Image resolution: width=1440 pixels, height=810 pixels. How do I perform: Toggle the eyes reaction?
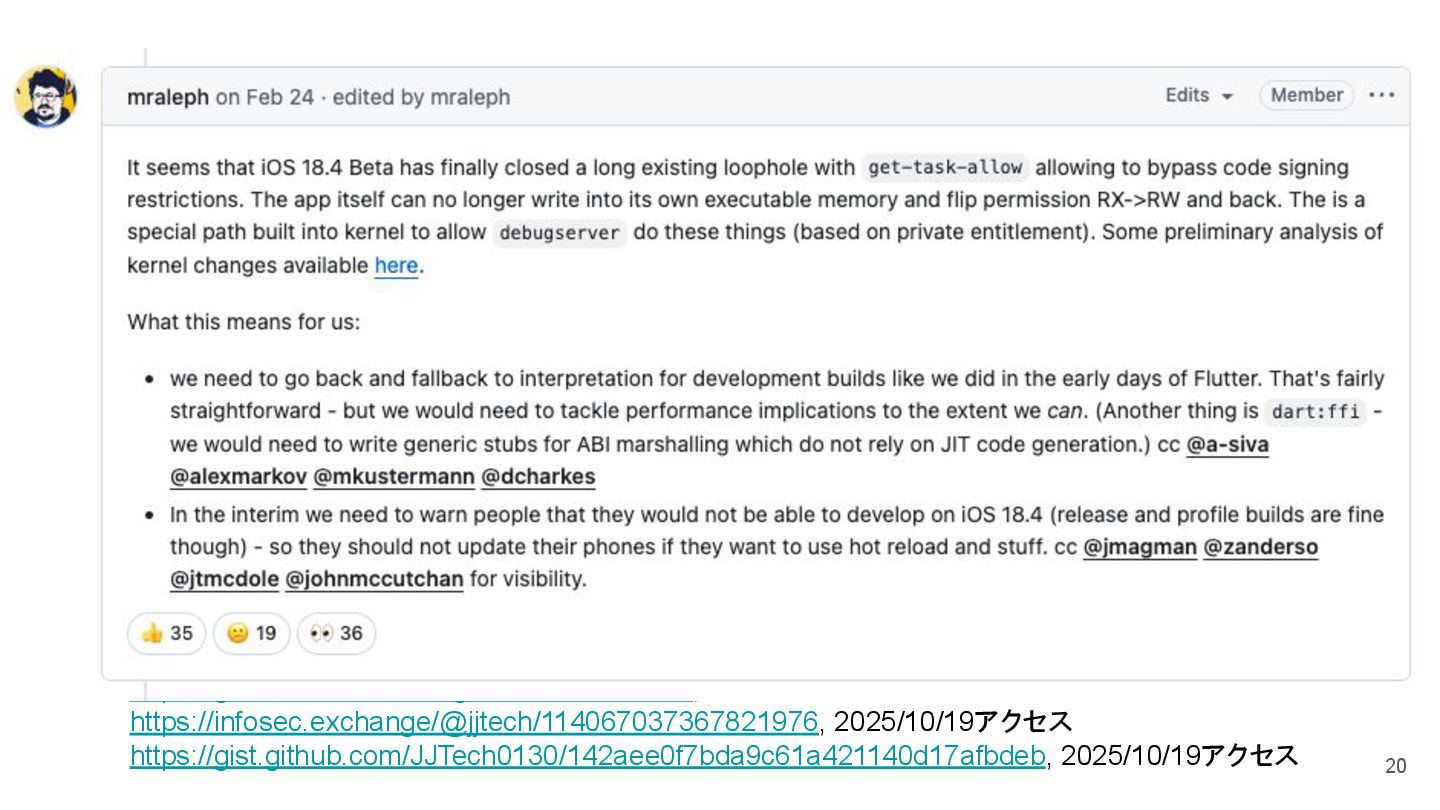click(x=337, y=633)
